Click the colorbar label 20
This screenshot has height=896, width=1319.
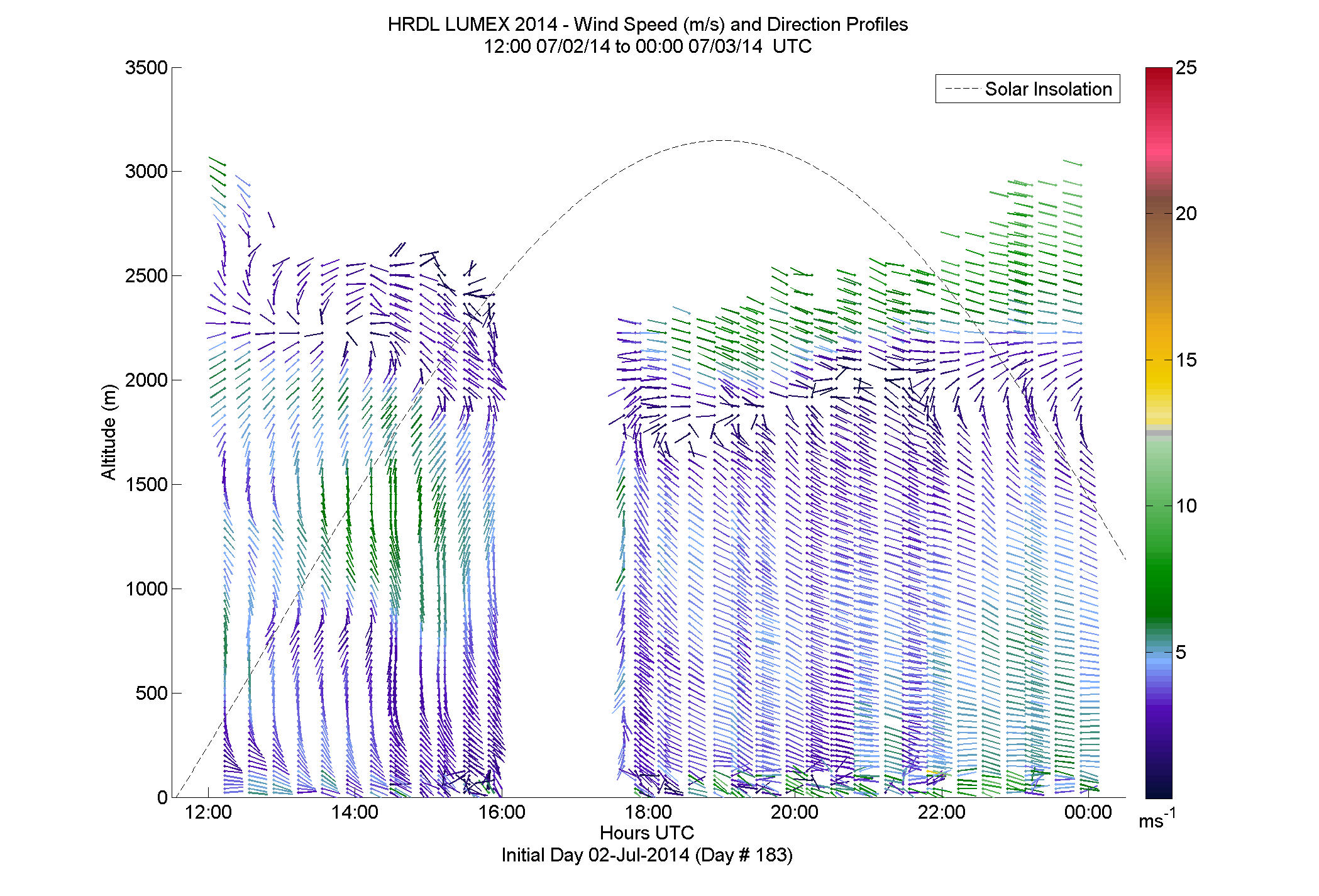[x=1186, y=214]
